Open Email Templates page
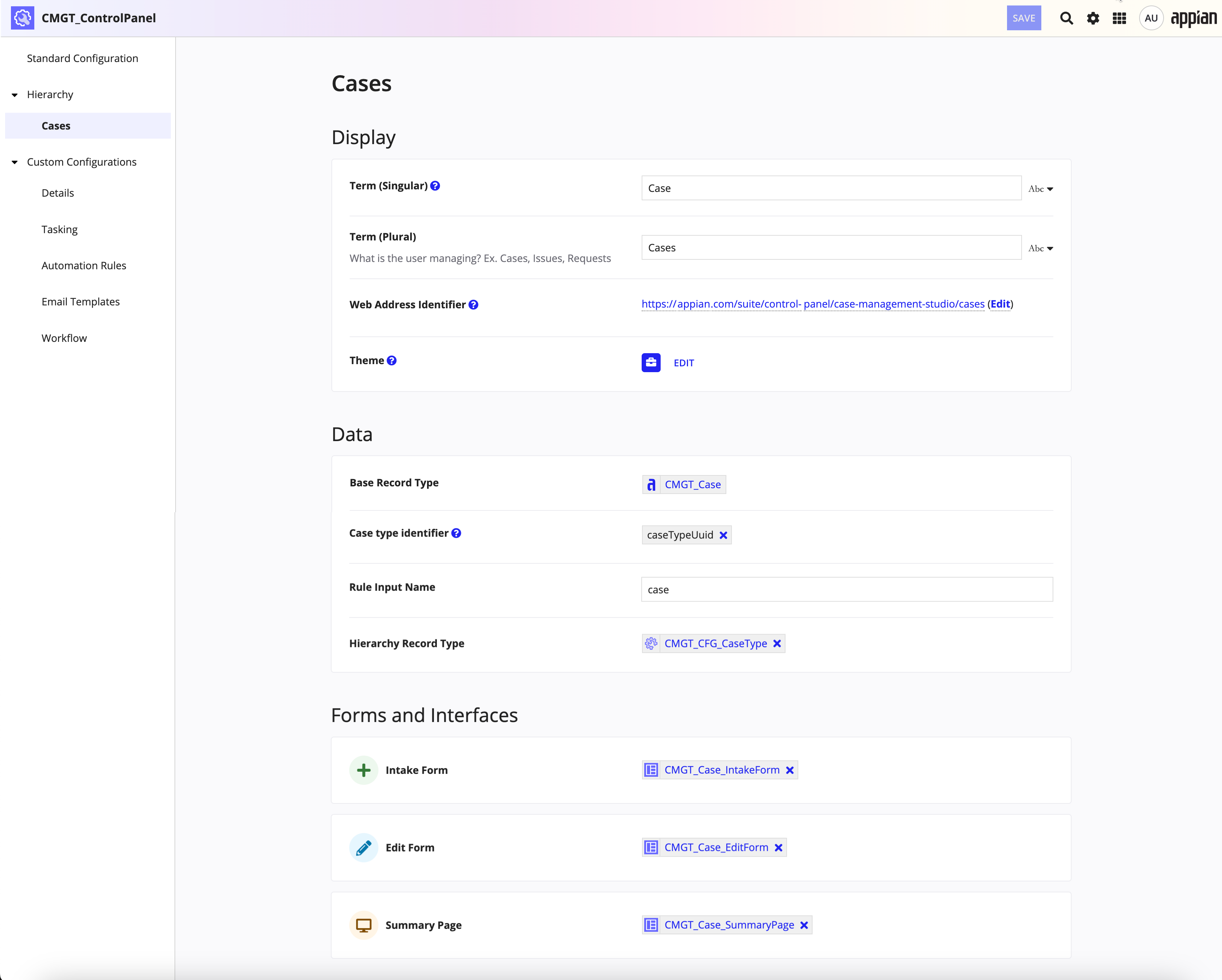Image resolution: width=1222 pixels, height=980 pixels. 81,302
